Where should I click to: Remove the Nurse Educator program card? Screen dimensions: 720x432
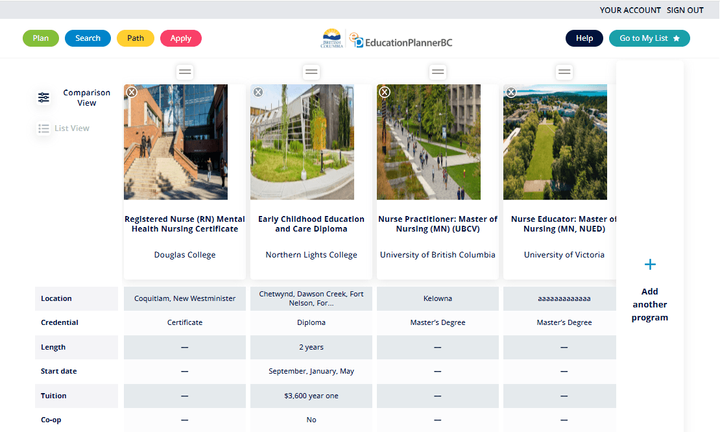point(511,92)
